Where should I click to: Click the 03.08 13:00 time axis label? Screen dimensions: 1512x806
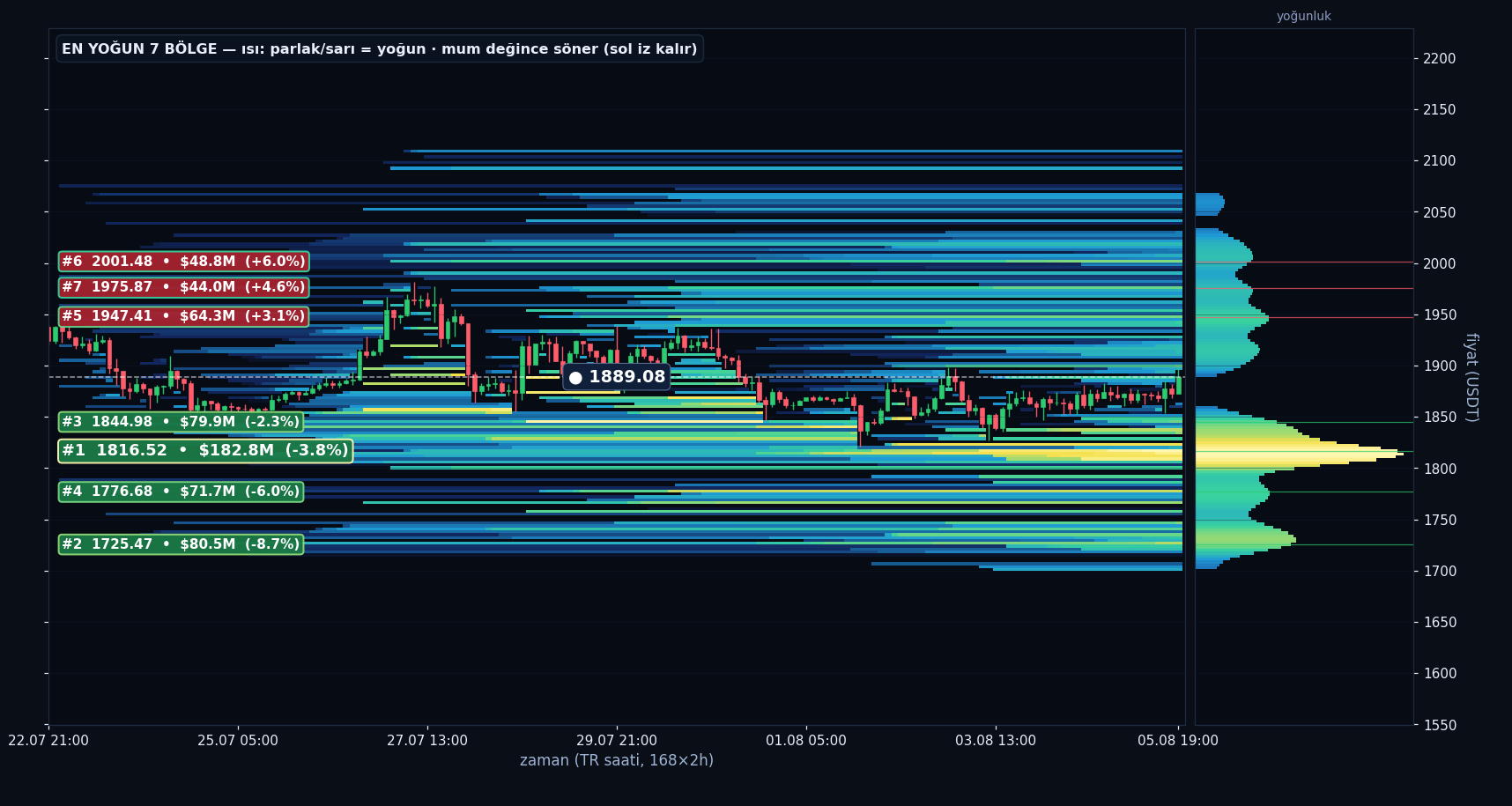click(996, 741)
